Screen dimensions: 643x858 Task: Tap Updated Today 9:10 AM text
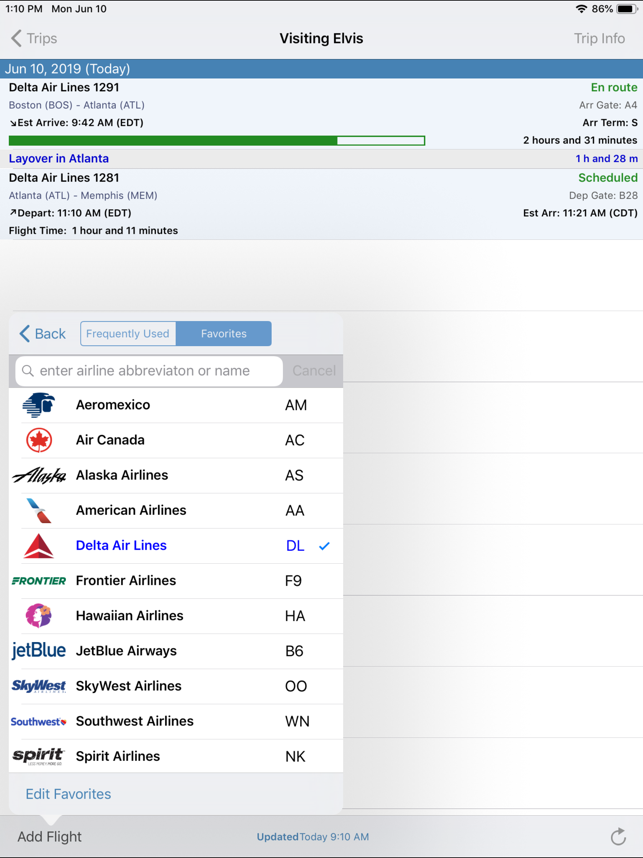point(312,837)
